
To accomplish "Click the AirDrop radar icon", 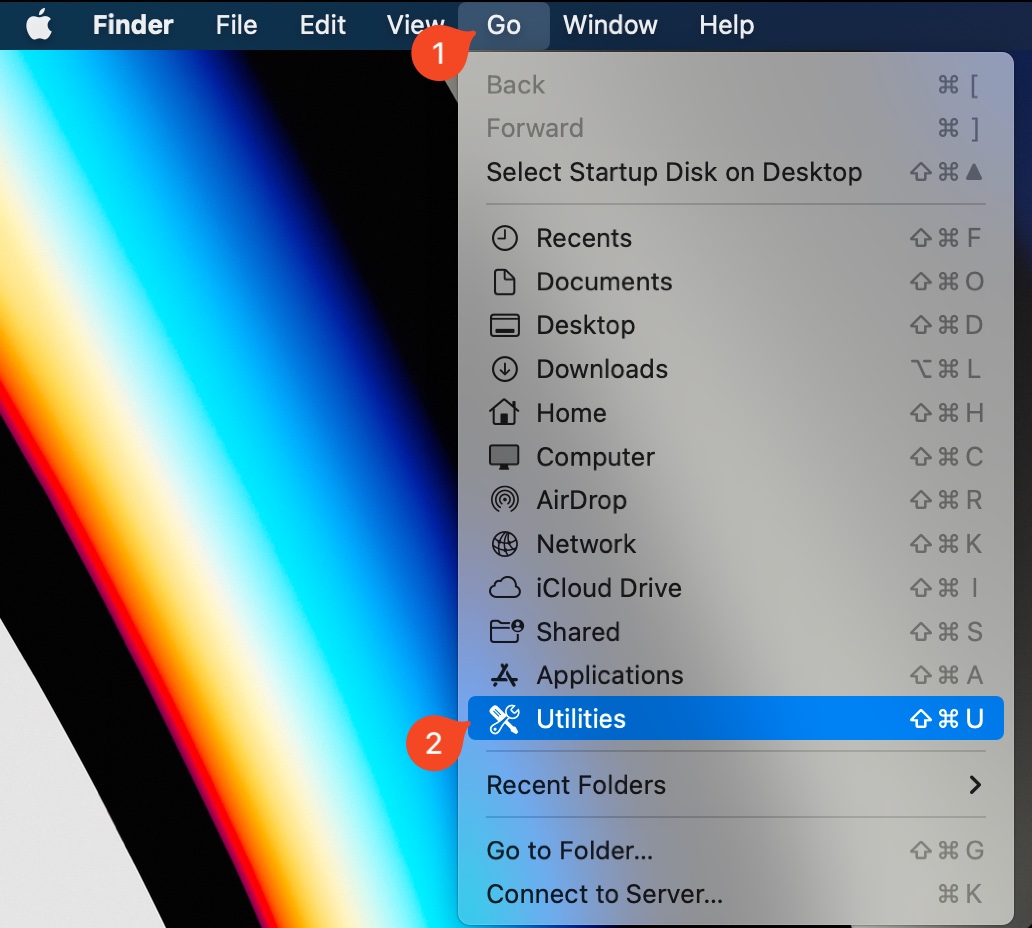I will pos(505,500).
